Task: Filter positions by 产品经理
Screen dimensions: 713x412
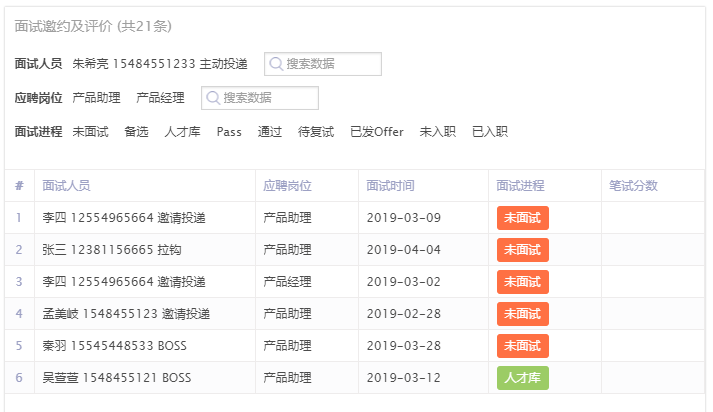Action: (161, 98)
